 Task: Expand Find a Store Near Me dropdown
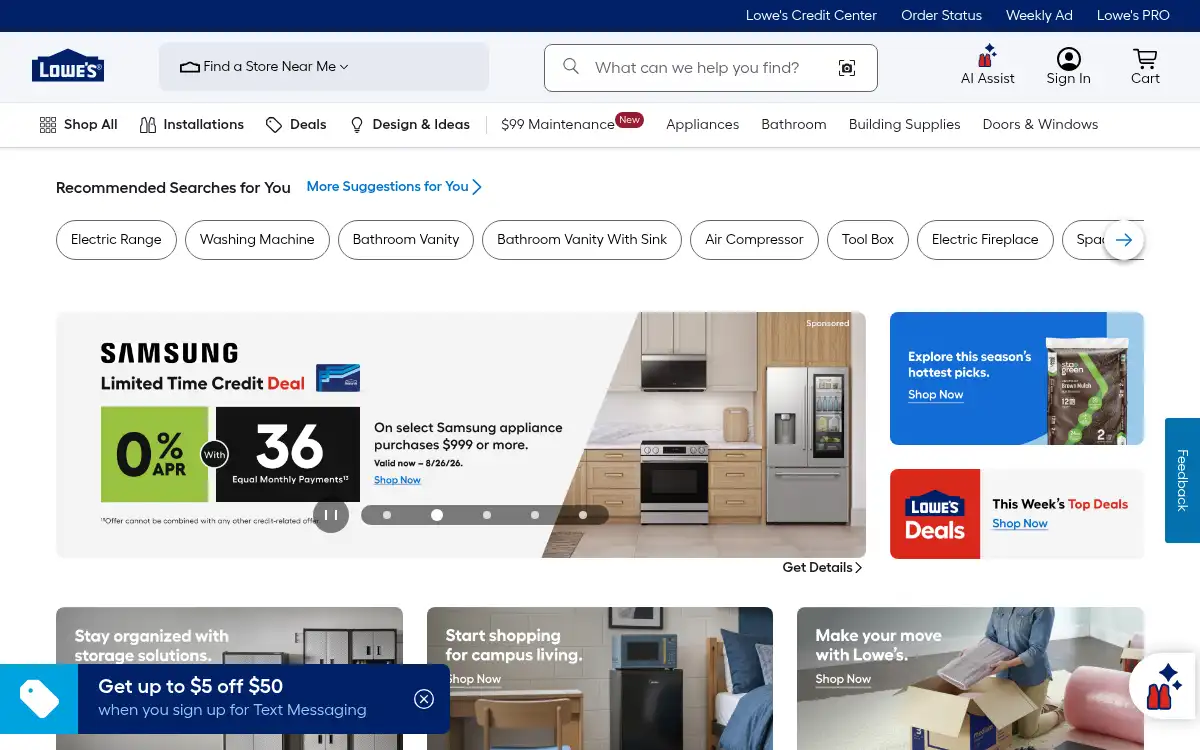coord(324,67)
